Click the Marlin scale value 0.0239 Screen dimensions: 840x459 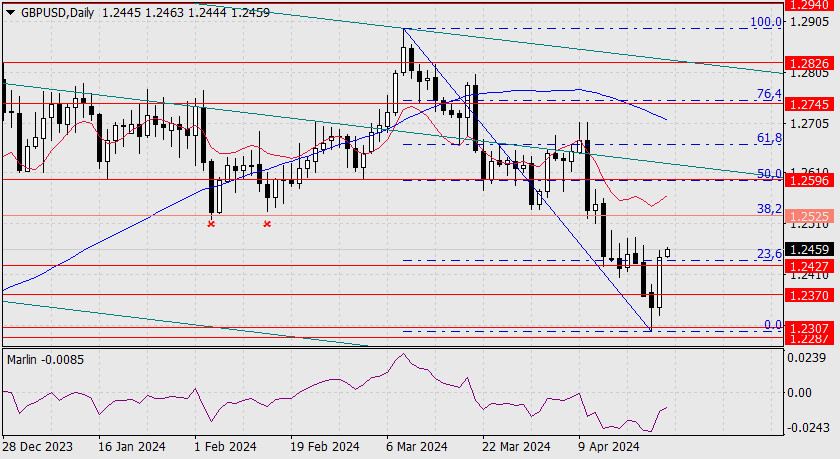(808, 358)
